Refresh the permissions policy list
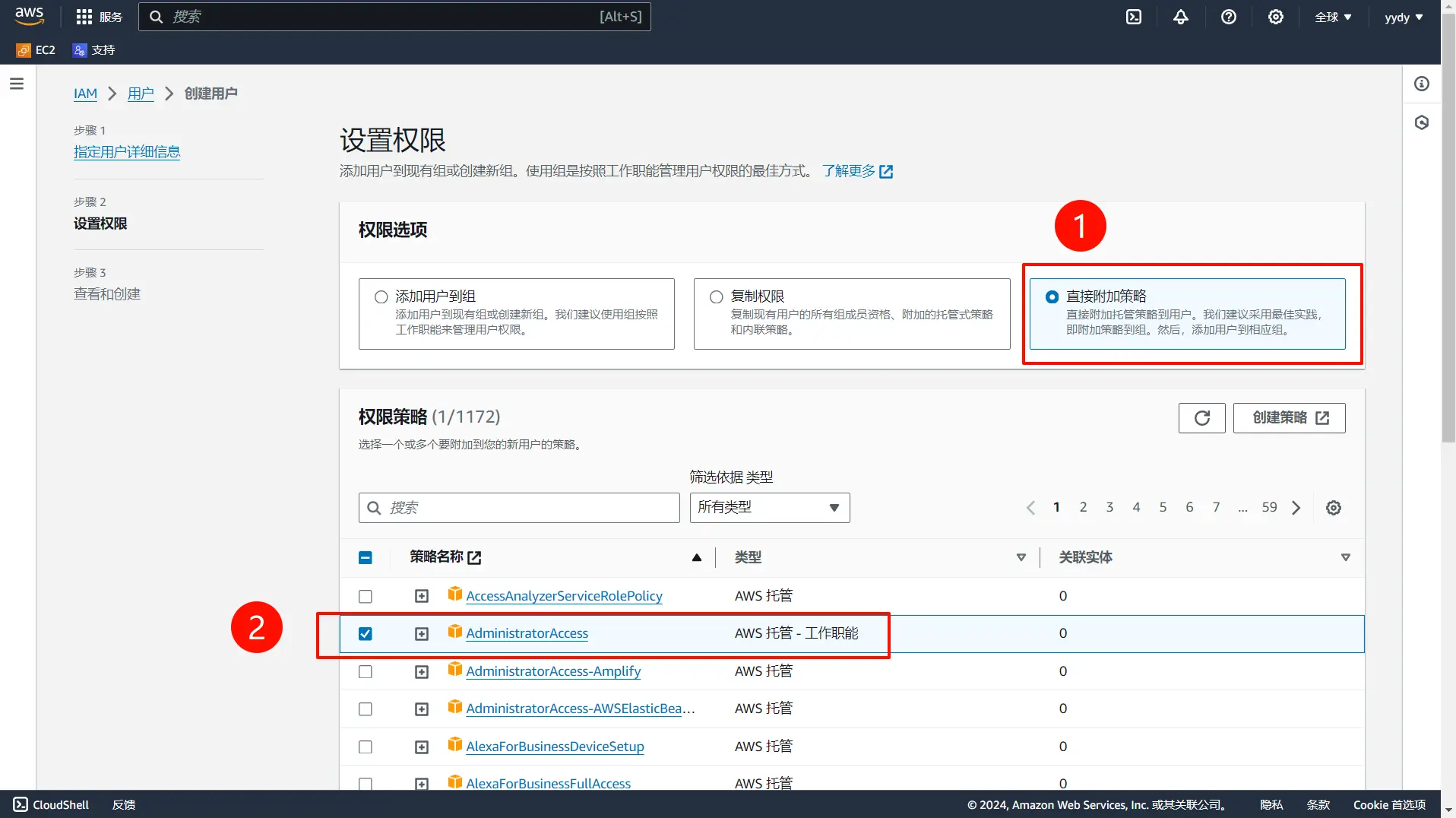The image size is (1456, 818). [x=1201, y=418]
